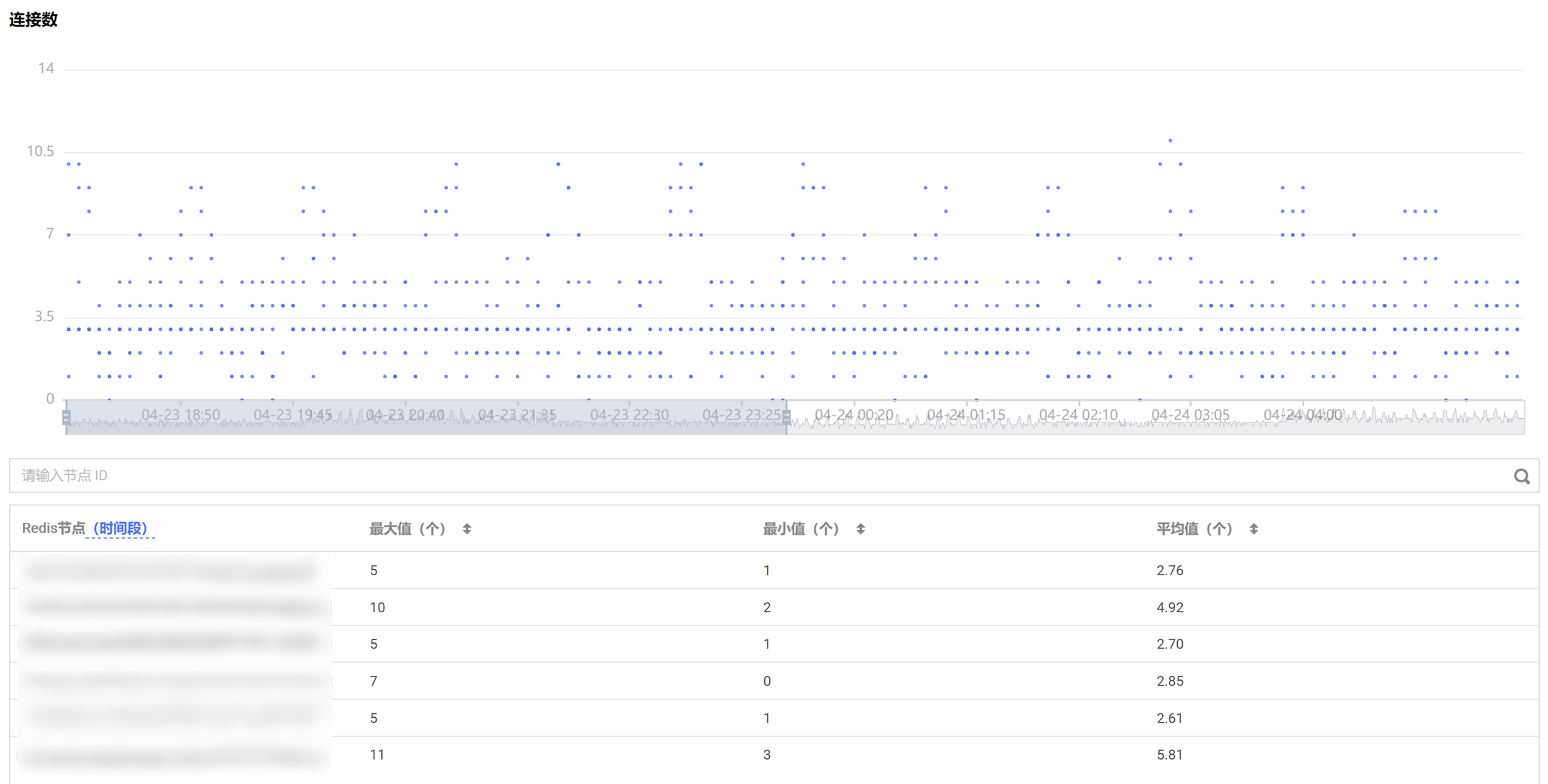Click left handle of time range slider
This screenshot has width=1548, height=784.
tap(66, 417)
